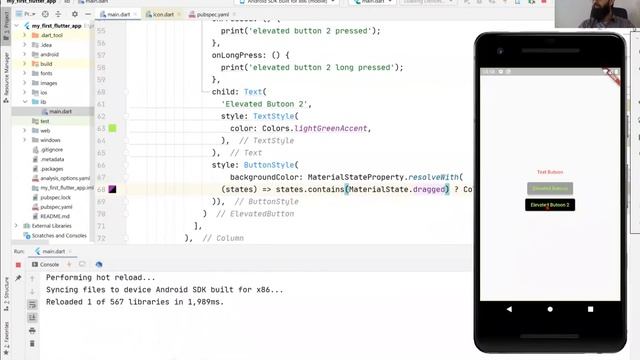This screenshot has width=640, height=360.
Task: Toggle scroll to end of console
Action: click(32, 318)
